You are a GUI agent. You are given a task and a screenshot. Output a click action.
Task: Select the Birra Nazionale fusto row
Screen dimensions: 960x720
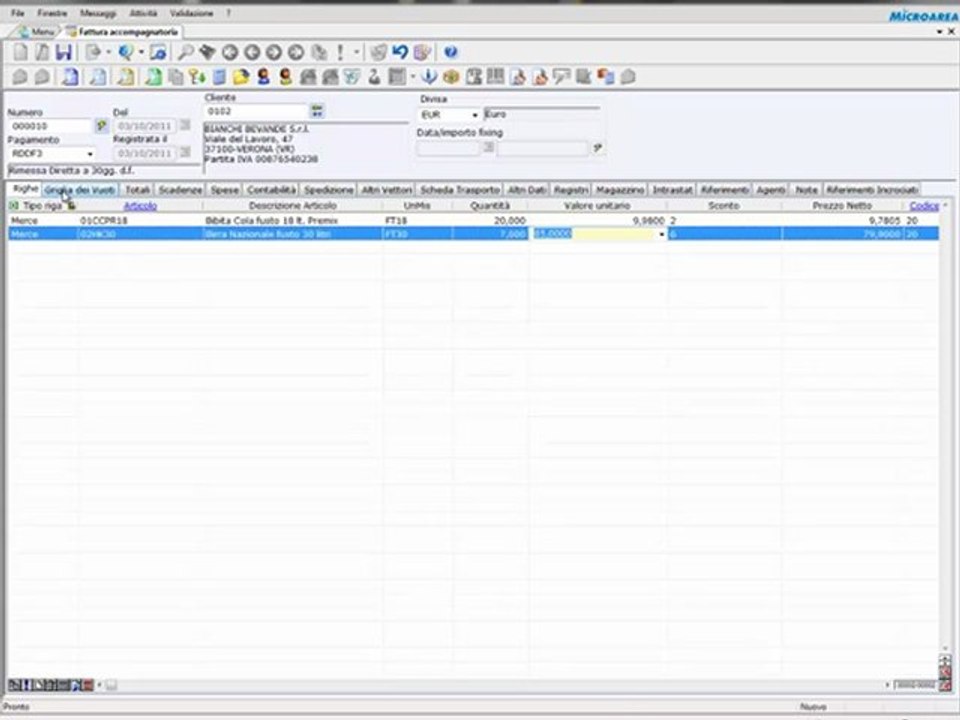click(x=473, y=234)
